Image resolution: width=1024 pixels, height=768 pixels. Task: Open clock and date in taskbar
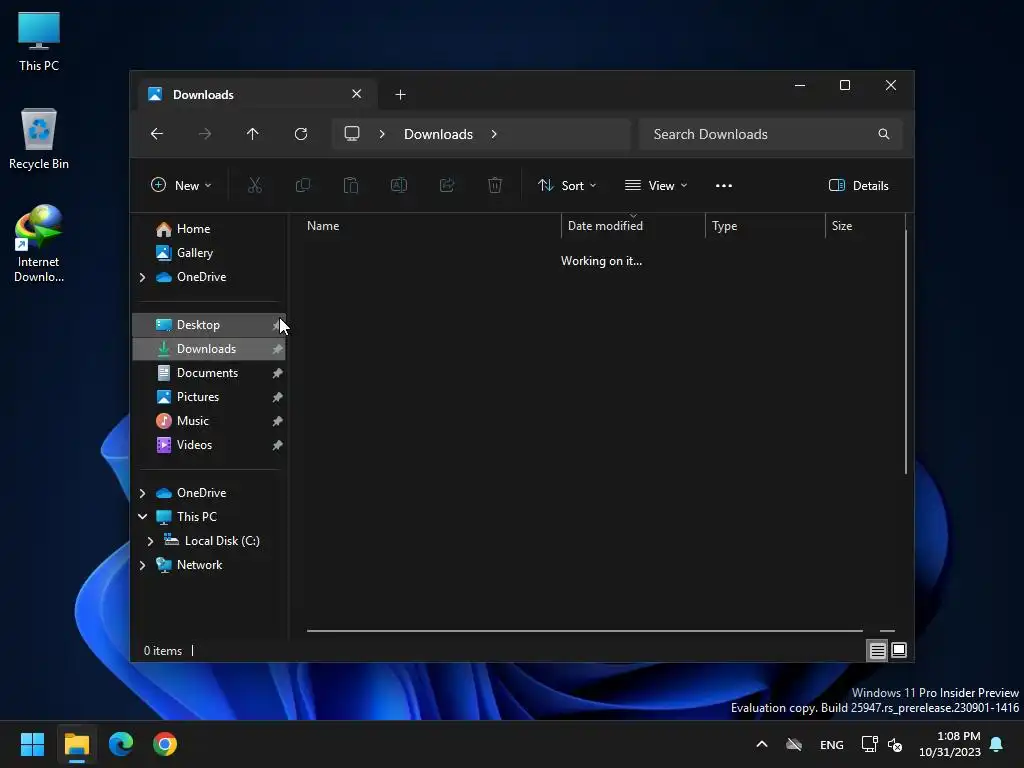point(950,744)
